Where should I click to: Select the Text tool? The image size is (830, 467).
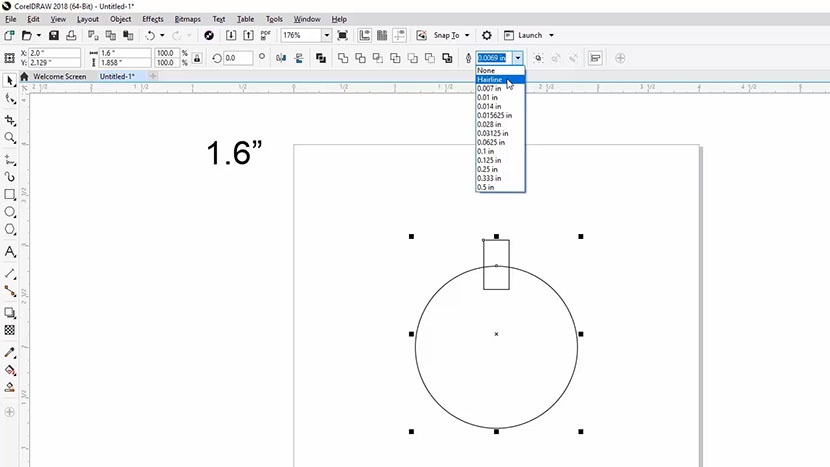tap(10, 251)
